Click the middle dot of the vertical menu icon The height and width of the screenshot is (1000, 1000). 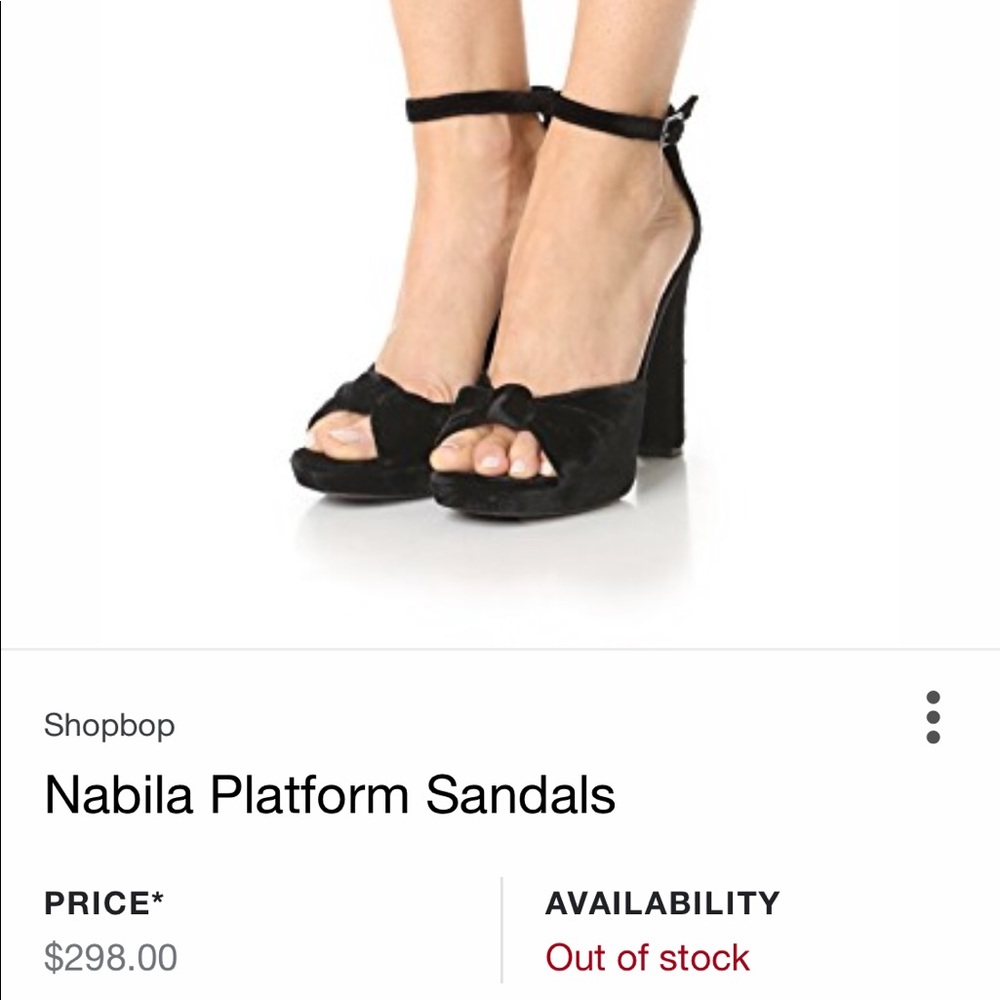tap(933, 717)
